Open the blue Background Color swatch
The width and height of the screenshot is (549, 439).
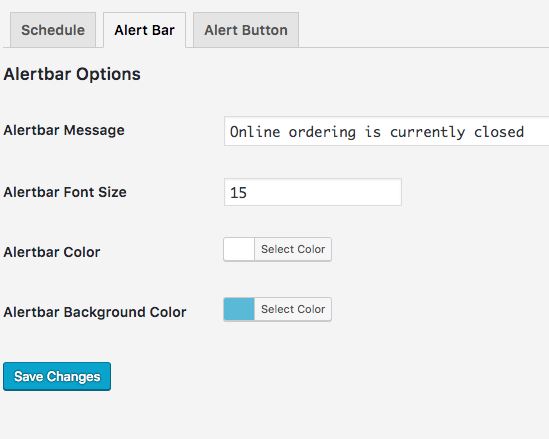tap(239, 309)
